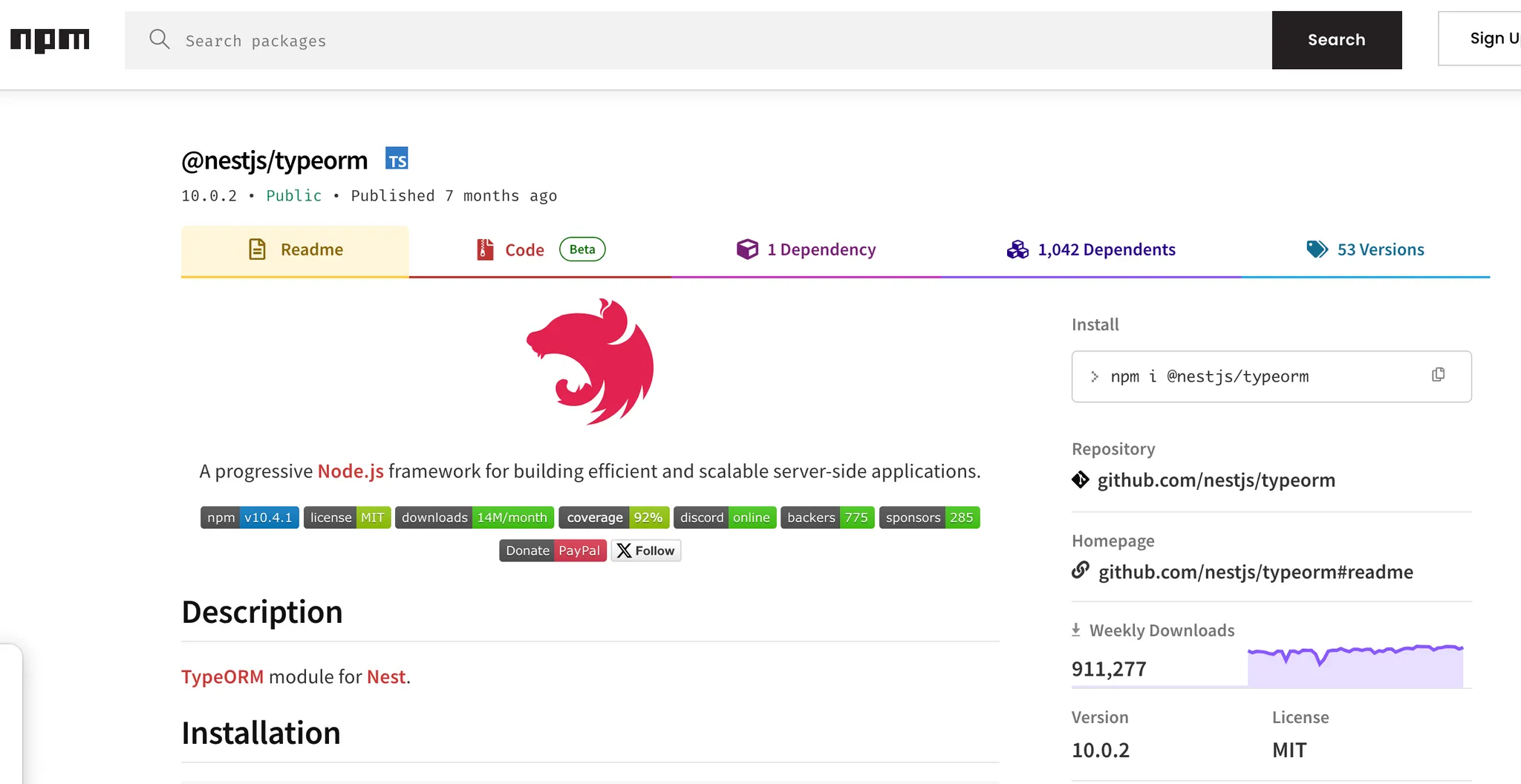Click the @nestjs/typeorm package title

(275, 160)
